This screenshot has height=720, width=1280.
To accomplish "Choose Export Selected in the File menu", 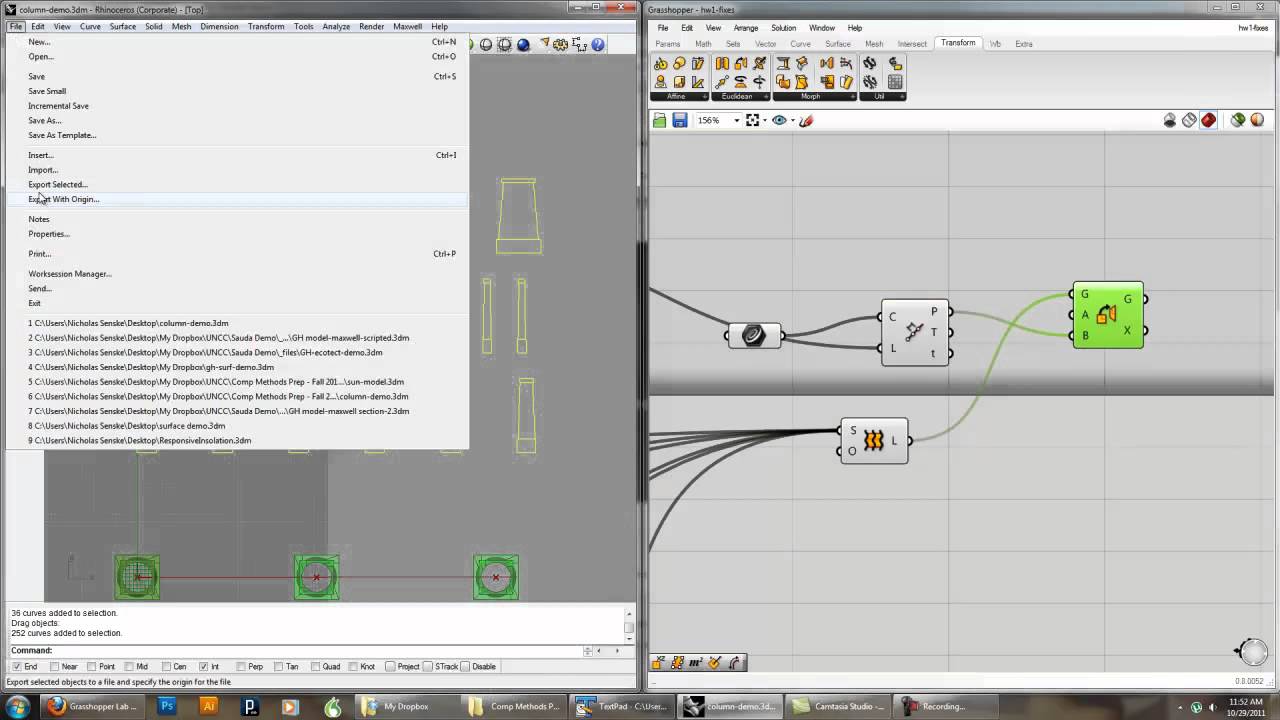I will pyautogui.click(x=236, y=184).
